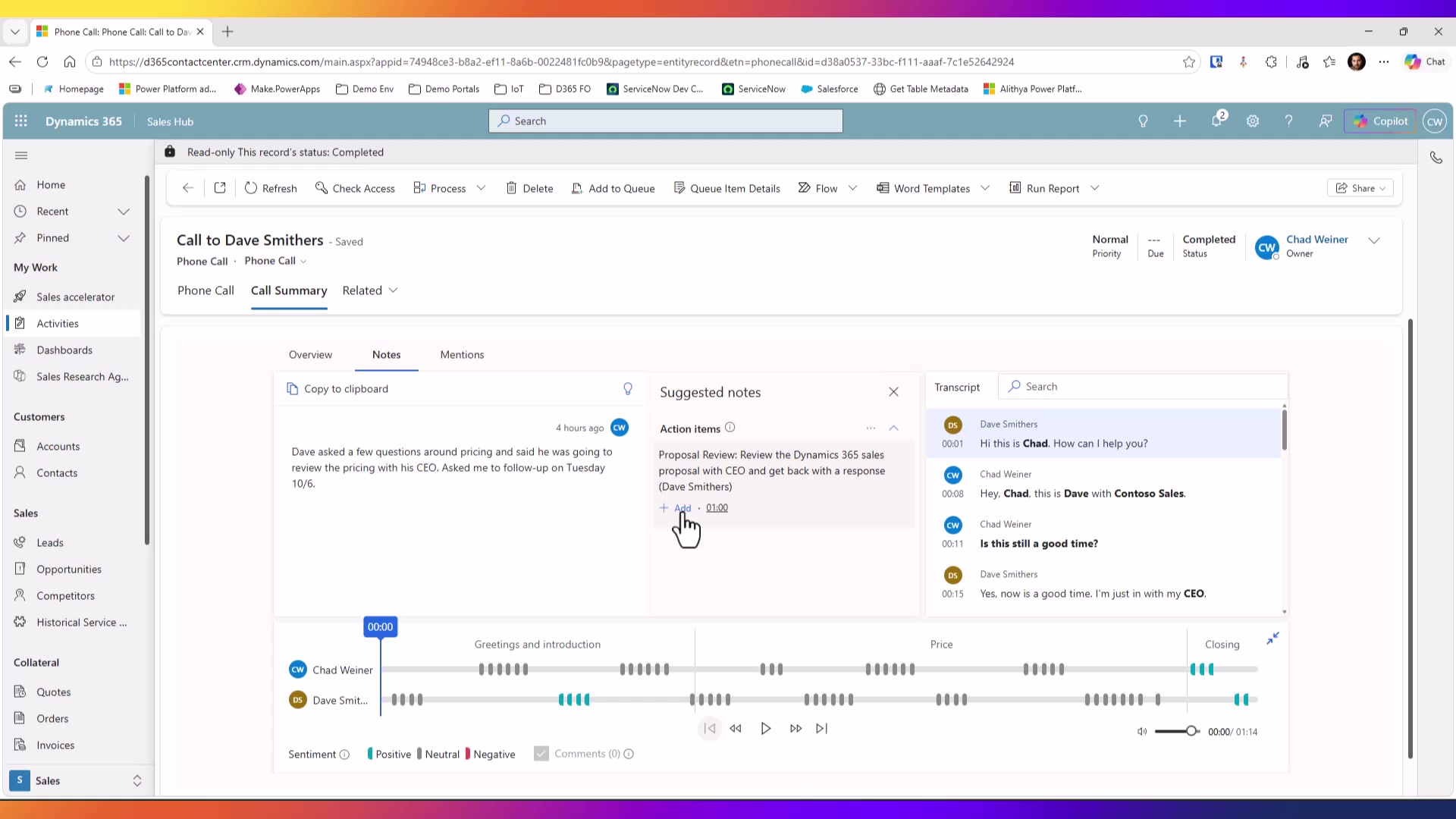This screenshot has width=1456, height=819.
Task: Click the 00:00 playhead marker on timeline
Action: click(380, 627)
